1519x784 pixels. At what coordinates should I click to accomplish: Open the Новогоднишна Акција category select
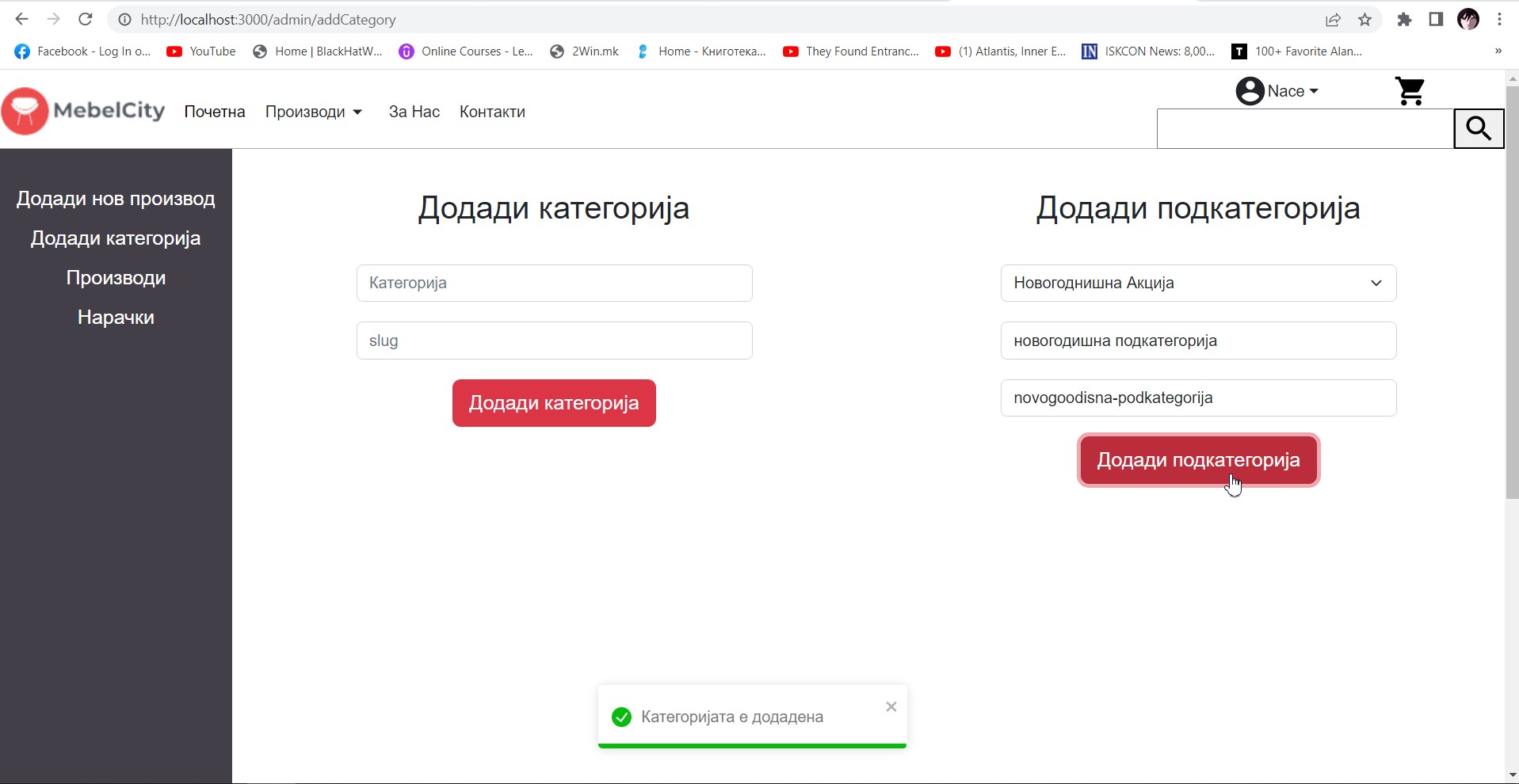(x=1197, y=283)
